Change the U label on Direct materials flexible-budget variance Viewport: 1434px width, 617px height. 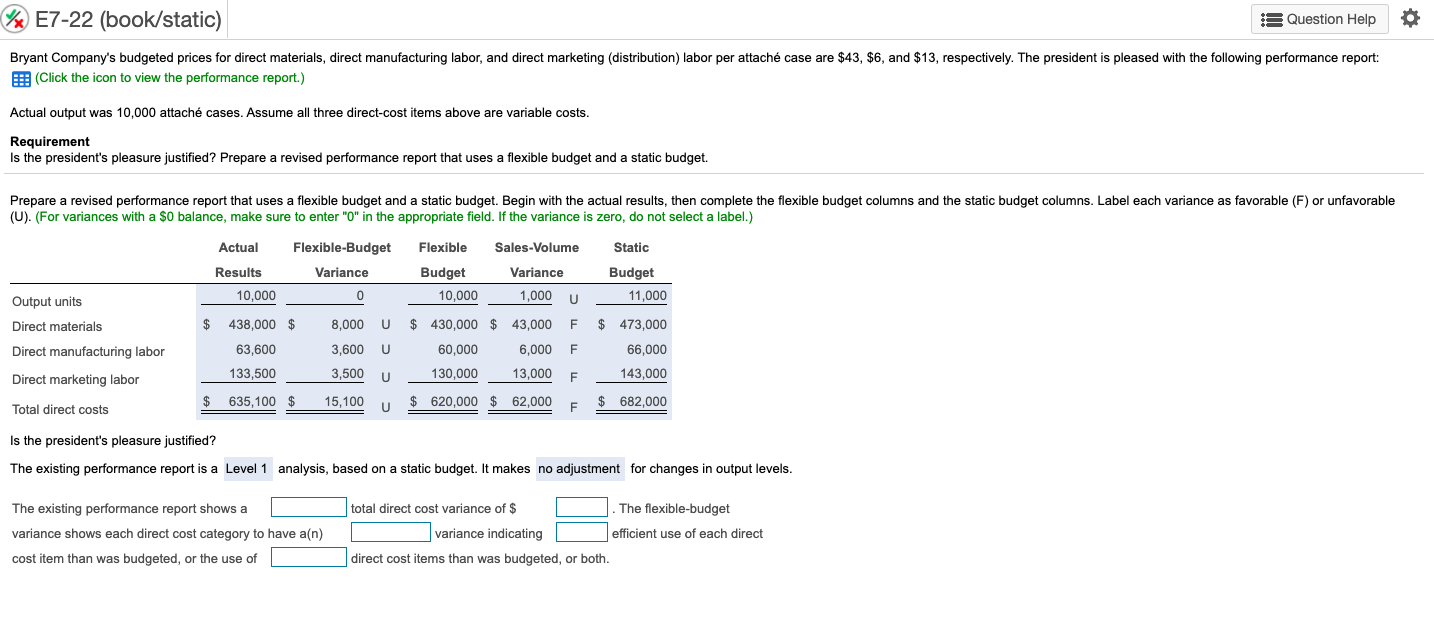(x=384, y=324)
